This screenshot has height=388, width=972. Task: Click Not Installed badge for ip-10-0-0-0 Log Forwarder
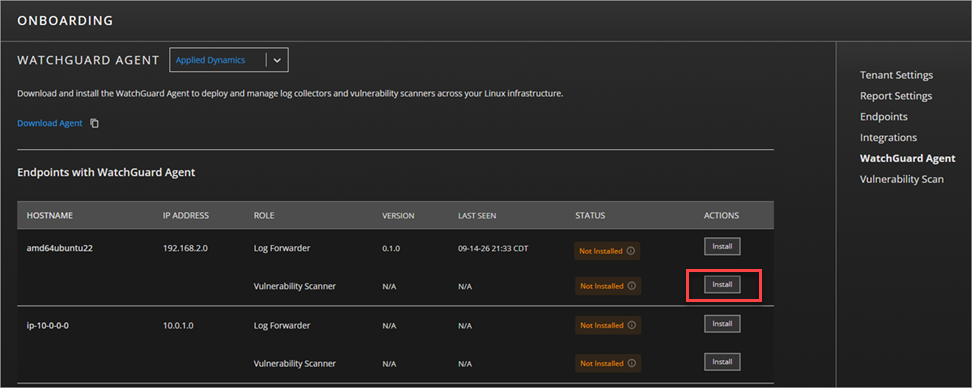(607, 325)
